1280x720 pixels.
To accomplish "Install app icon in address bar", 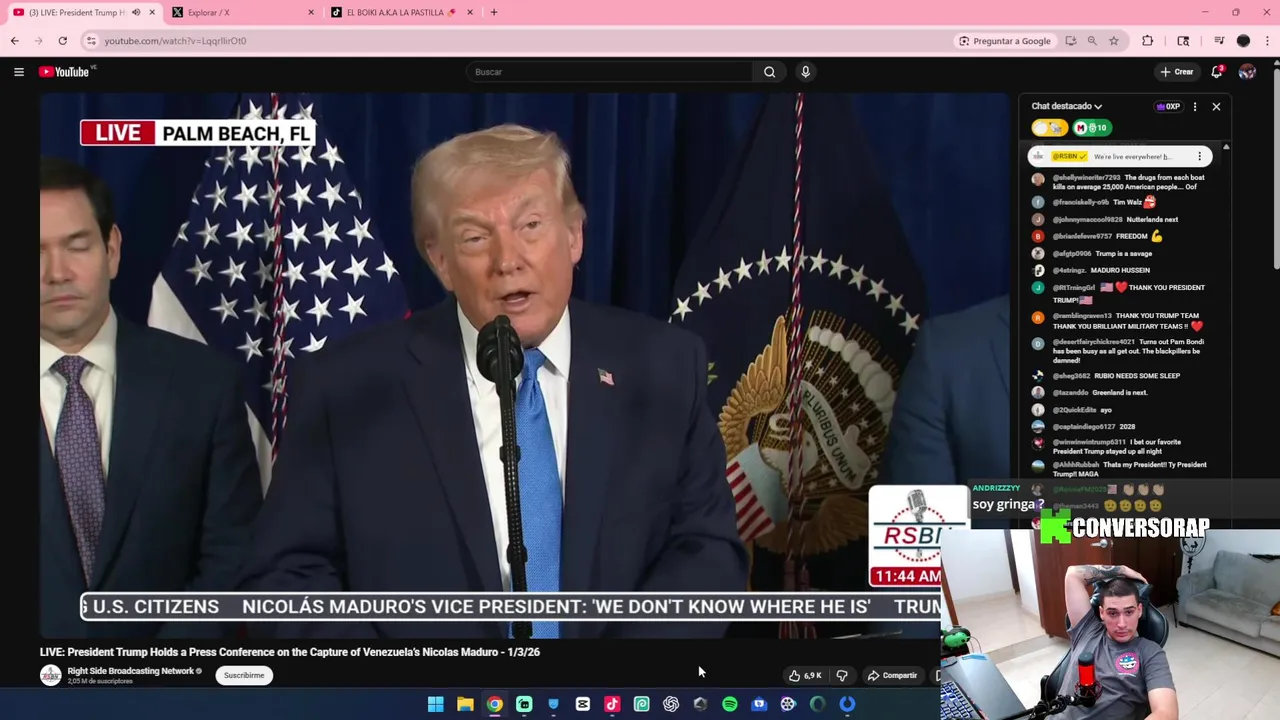I will [x=1070, y=41].
